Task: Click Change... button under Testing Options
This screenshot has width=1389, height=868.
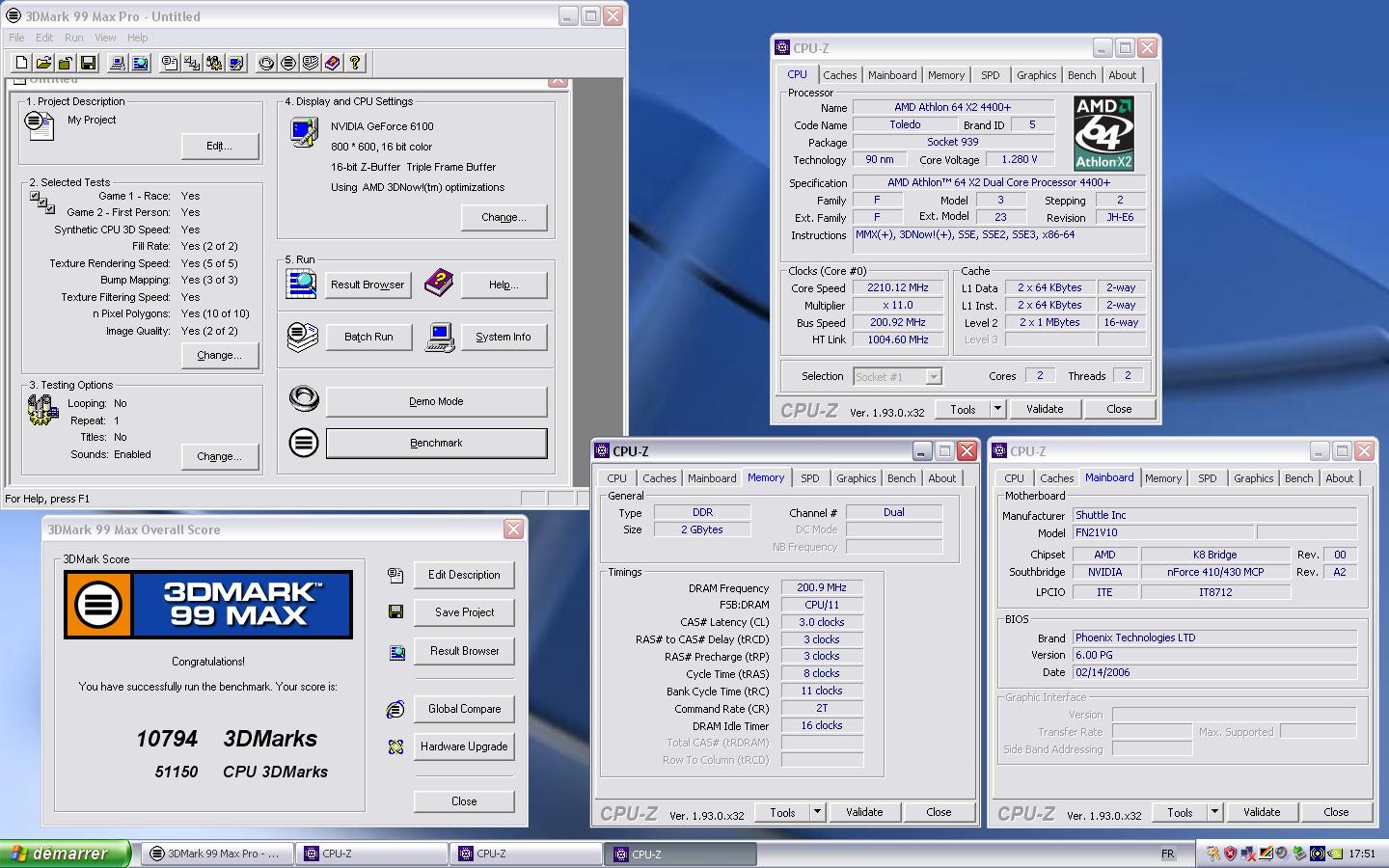Action: coord(220,456)
